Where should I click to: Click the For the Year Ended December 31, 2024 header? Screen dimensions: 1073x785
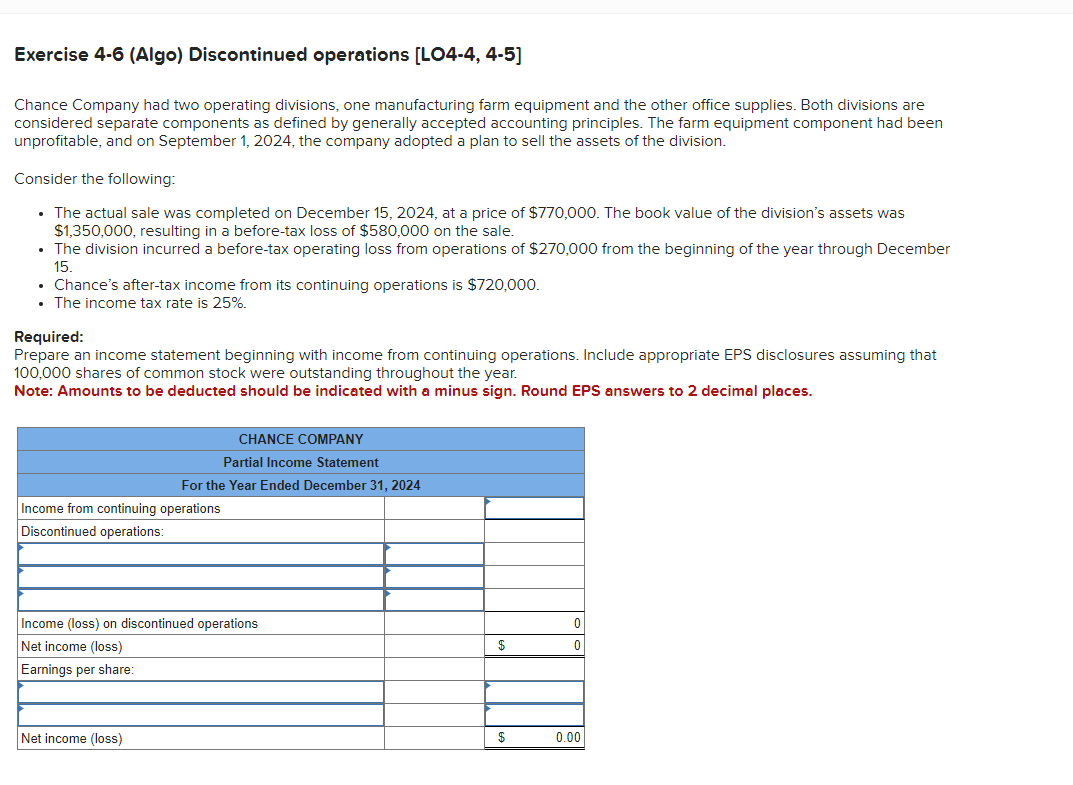(x=300, y=485)
